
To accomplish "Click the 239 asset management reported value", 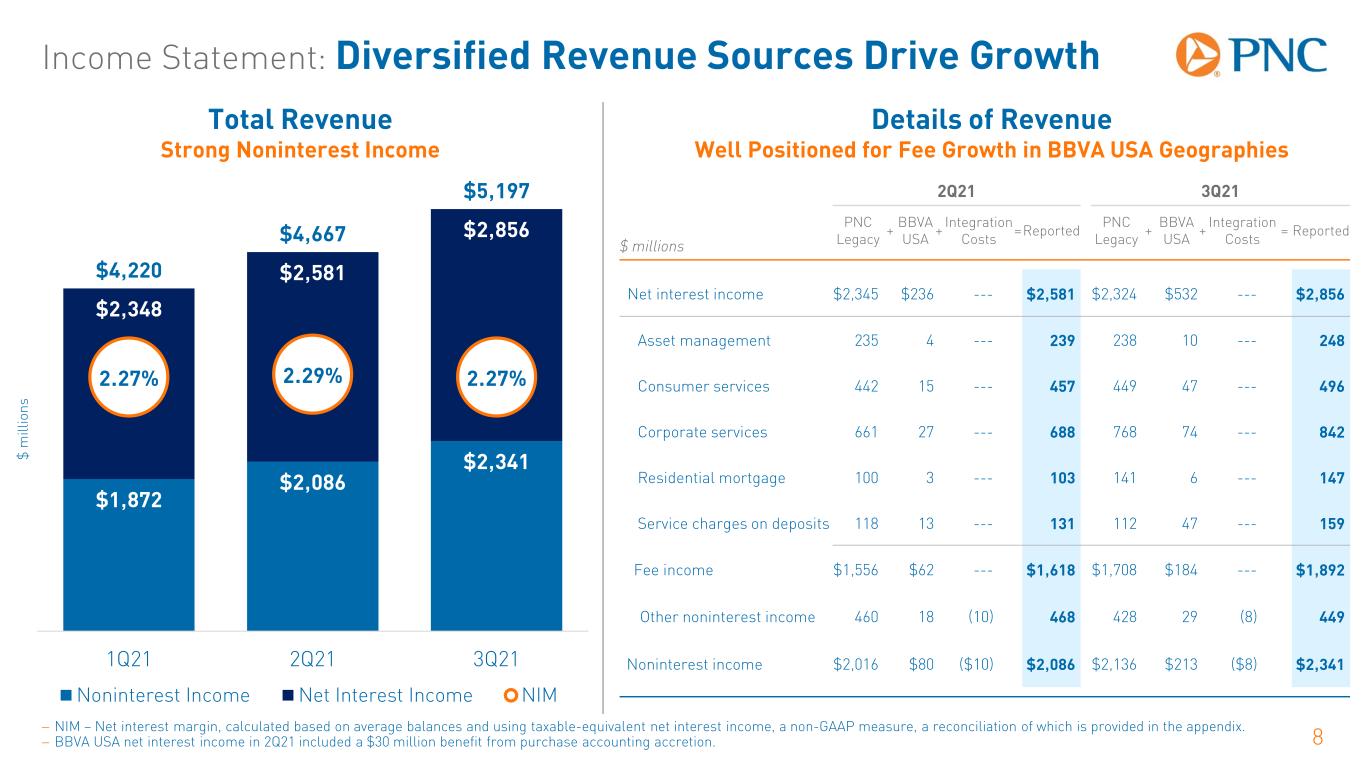I will 1063,340.
